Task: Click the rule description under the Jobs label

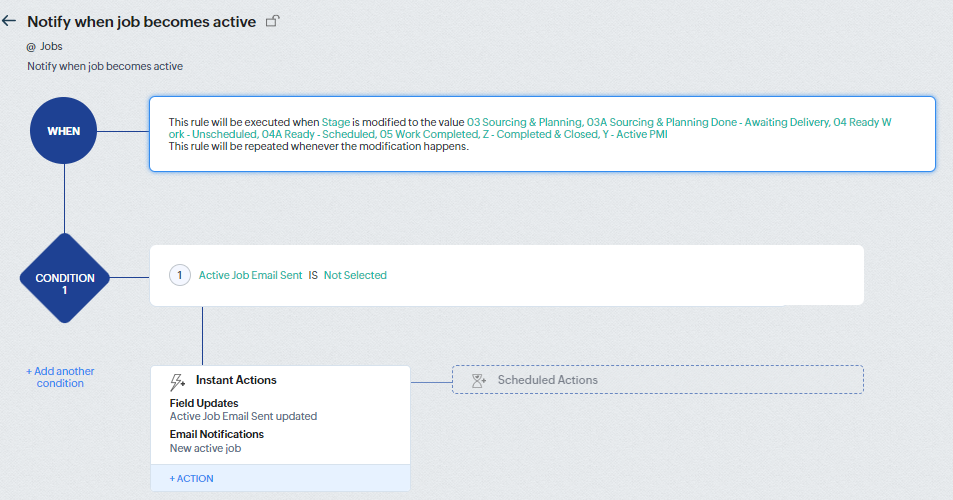Action: [105, 66]
